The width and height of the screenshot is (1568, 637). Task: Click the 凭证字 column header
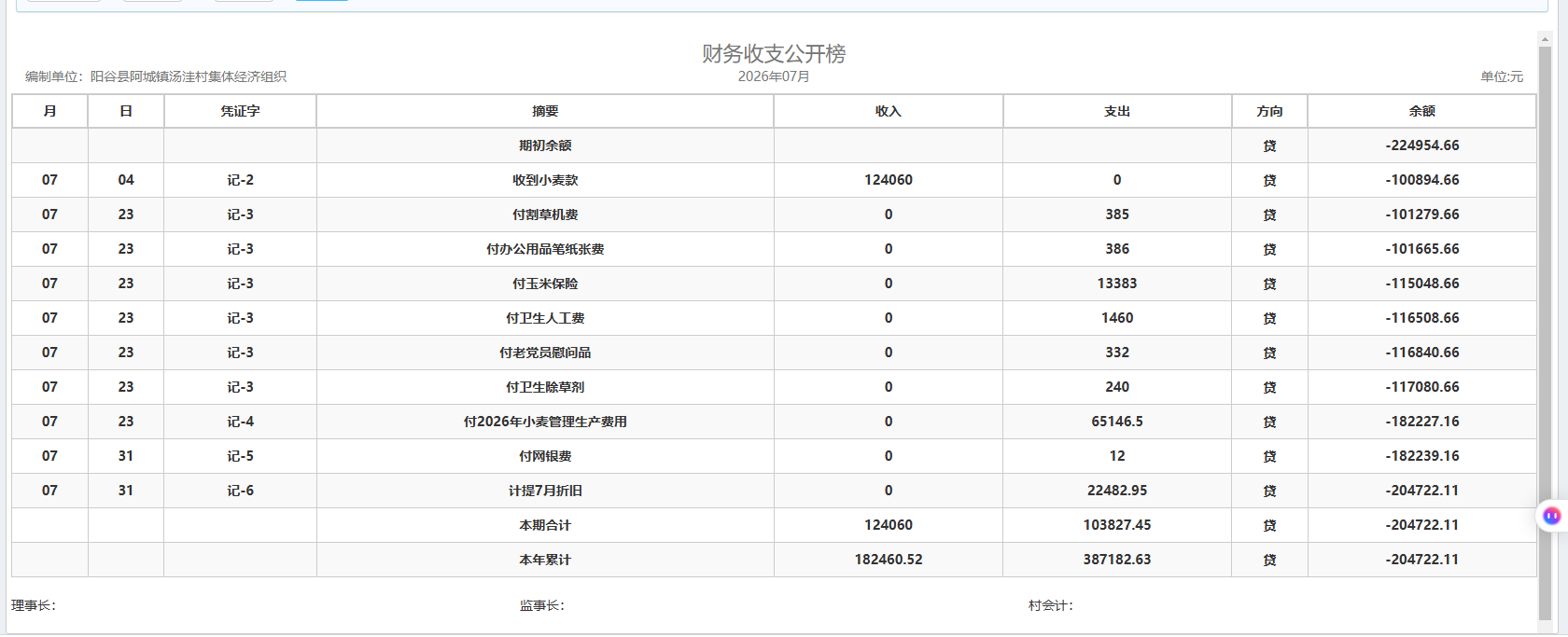(240, 111)
